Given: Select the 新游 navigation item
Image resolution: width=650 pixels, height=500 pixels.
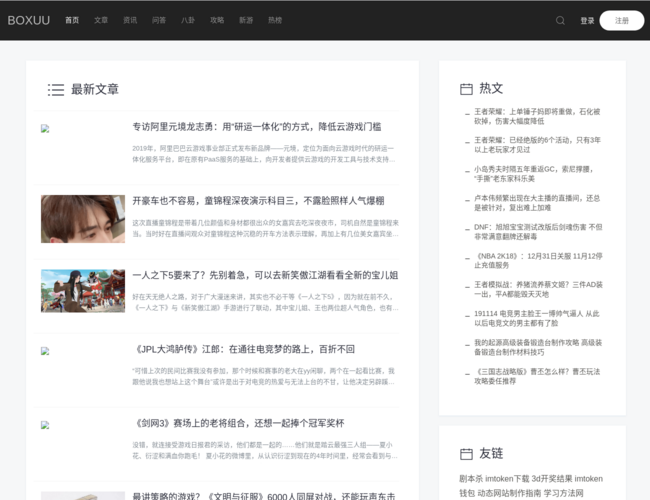Looking at the screenshot, I should 246,20.
